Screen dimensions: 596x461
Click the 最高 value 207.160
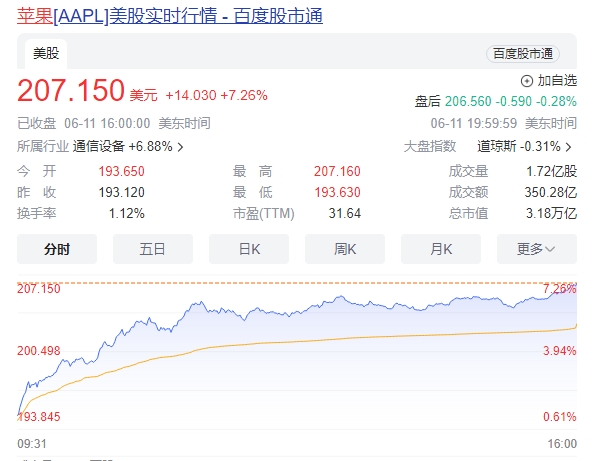click(337, 171)
